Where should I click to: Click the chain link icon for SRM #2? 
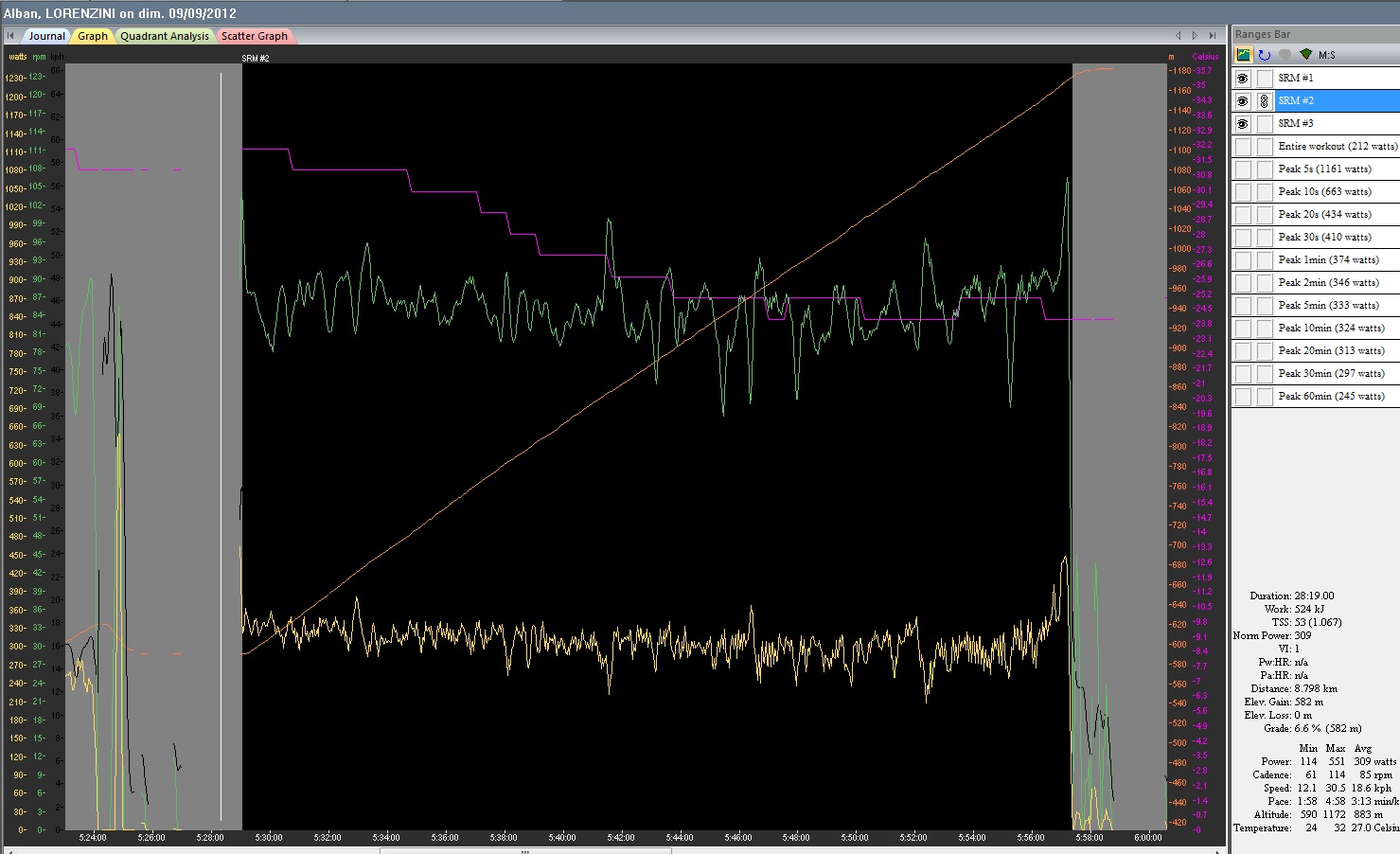point(1265,100)
